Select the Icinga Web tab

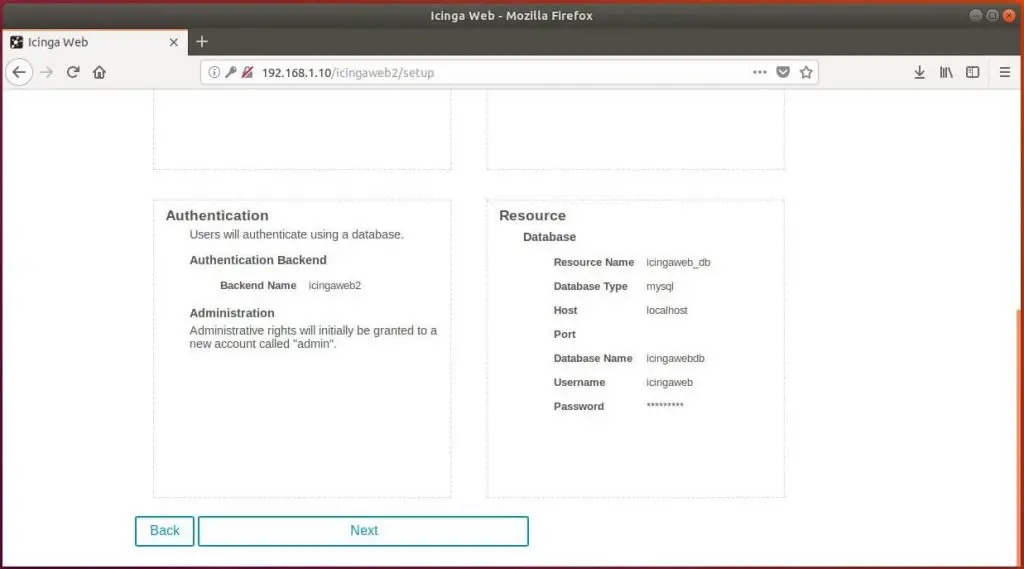pyautogui.click(x=95, y=42)
